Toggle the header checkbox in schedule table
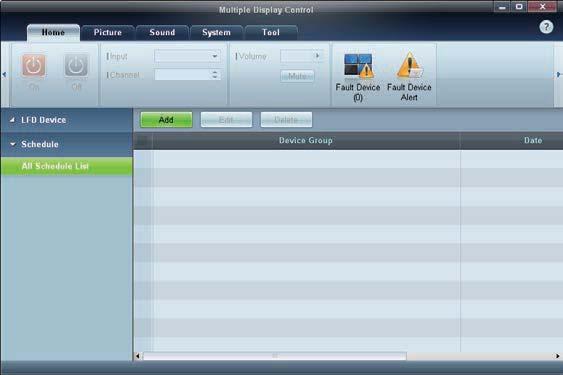This screenshot has height=375, width=563. click(x=143, y=140)
